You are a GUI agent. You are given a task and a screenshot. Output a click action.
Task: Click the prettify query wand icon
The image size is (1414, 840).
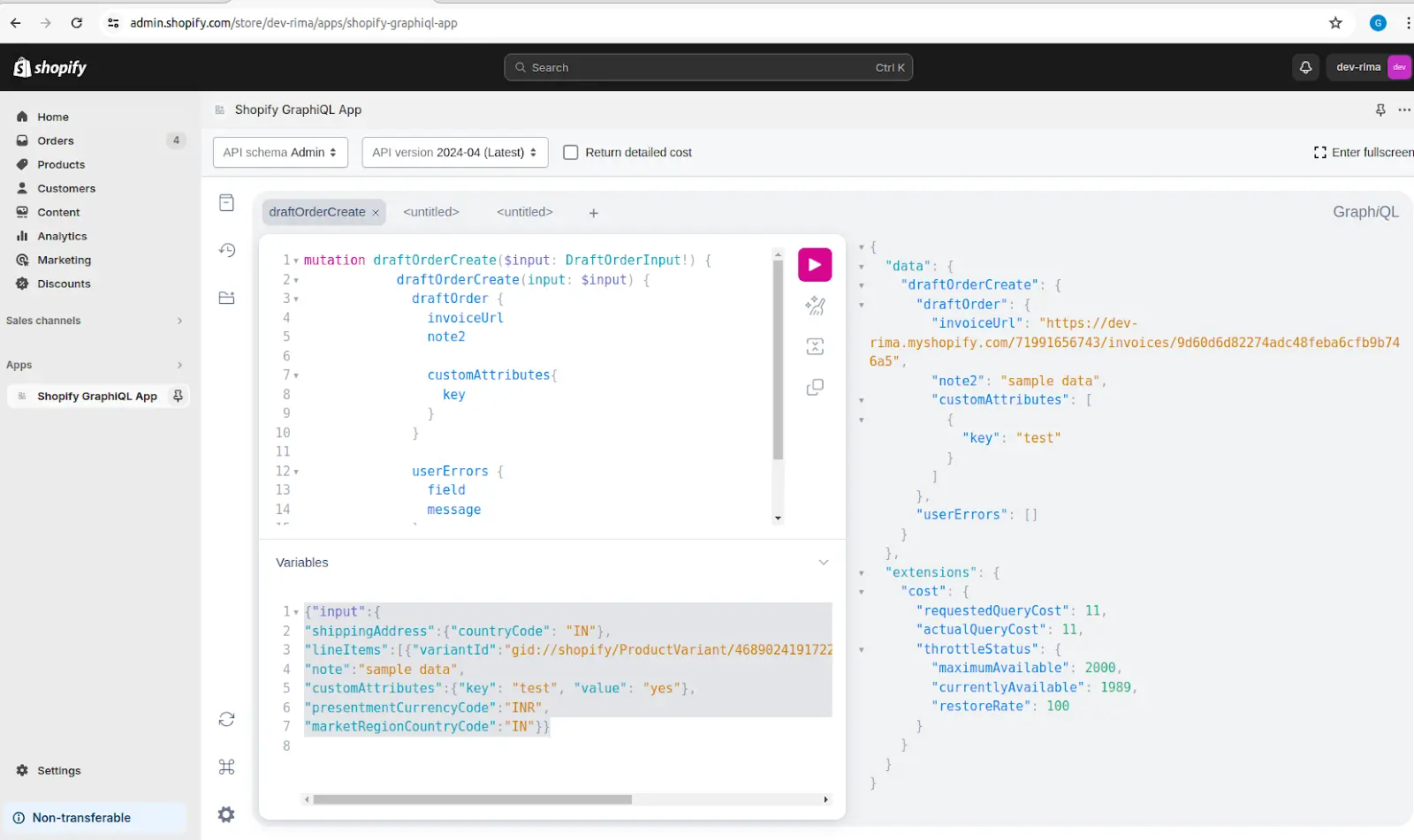[814, 306]
